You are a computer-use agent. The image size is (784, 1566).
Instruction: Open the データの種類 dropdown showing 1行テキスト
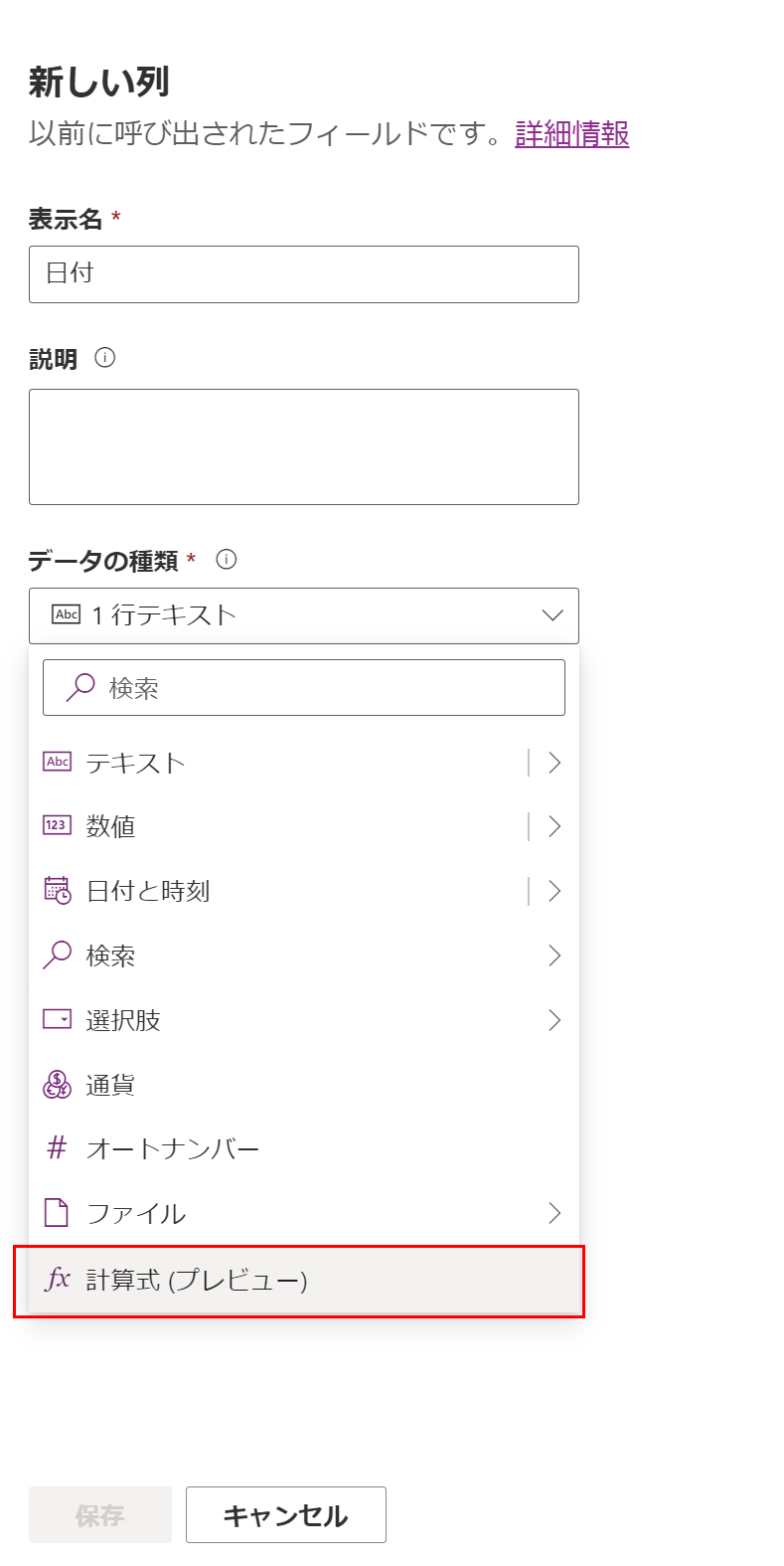304,615
